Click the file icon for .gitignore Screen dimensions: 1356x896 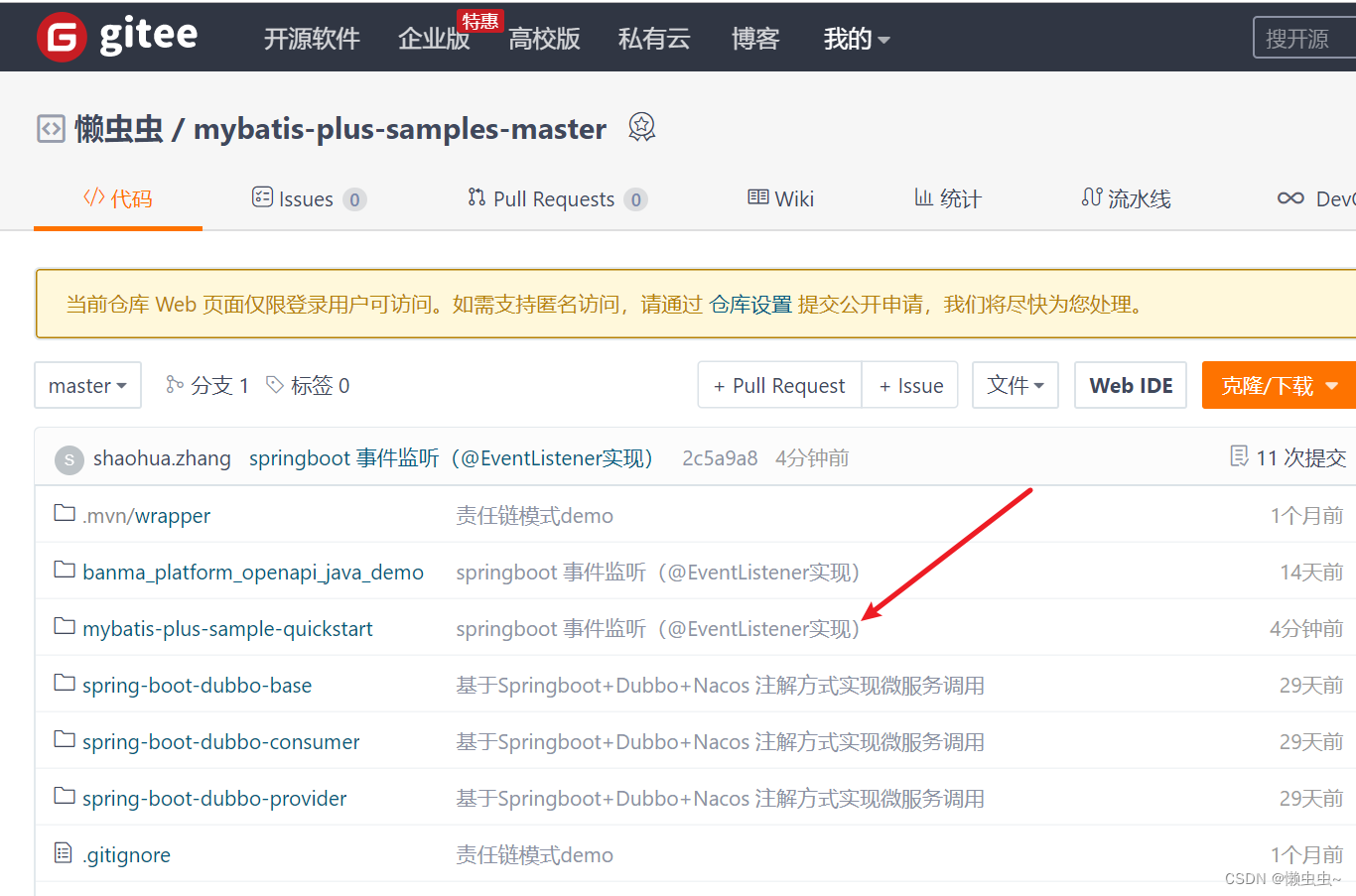coord(64,852)
